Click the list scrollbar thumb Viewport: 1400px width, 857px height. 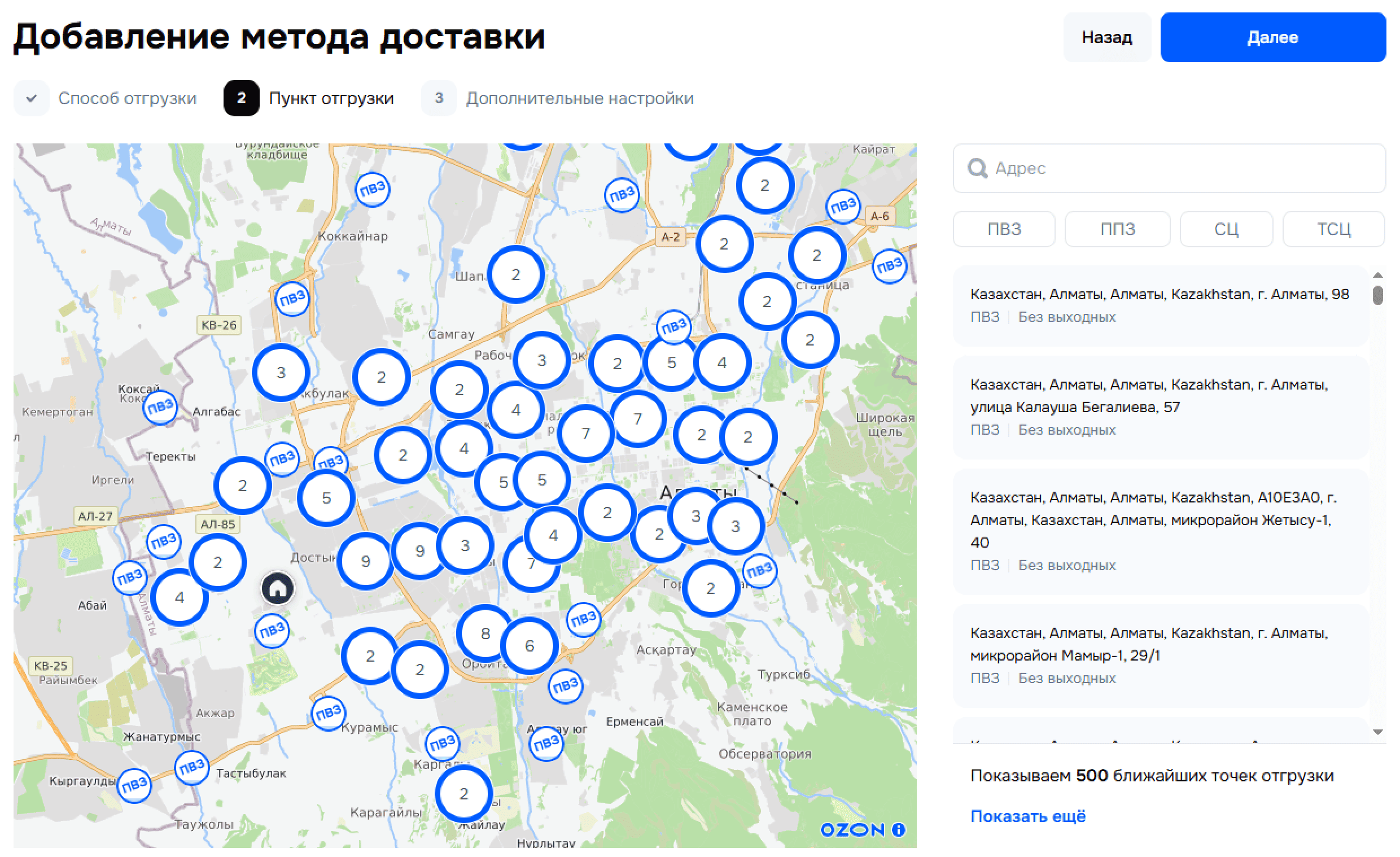tap(1377, 295)
